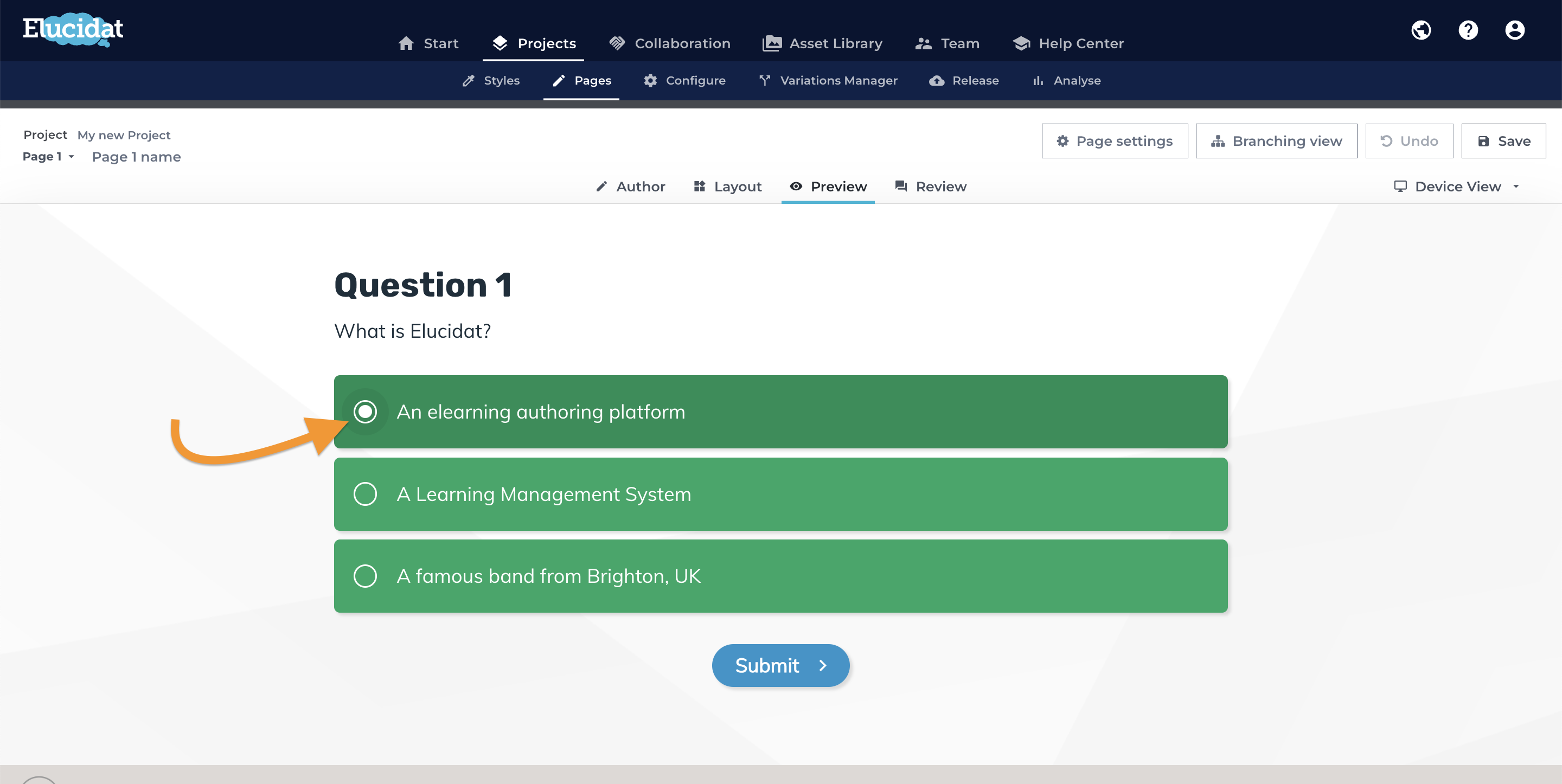Click the Undo button
Screen dimensions: 1562x784
[1409, 140]
